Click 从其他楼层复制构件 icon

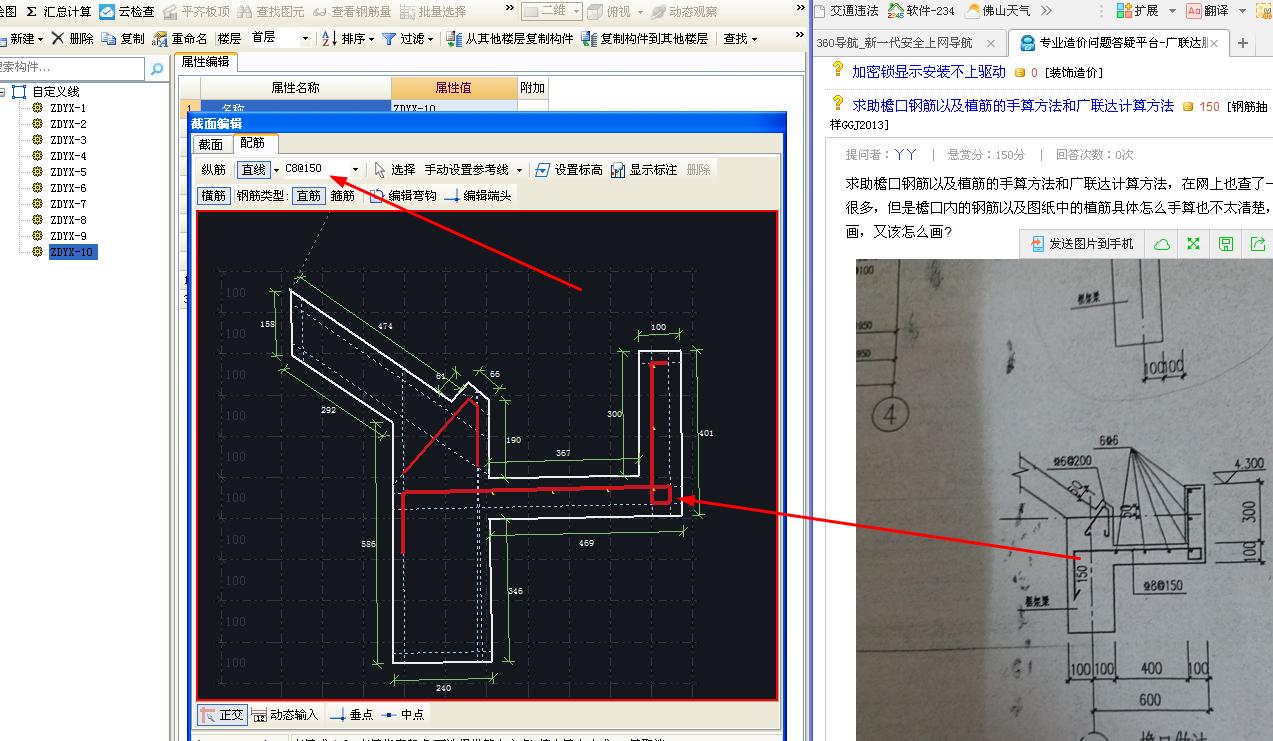(453, 38)
